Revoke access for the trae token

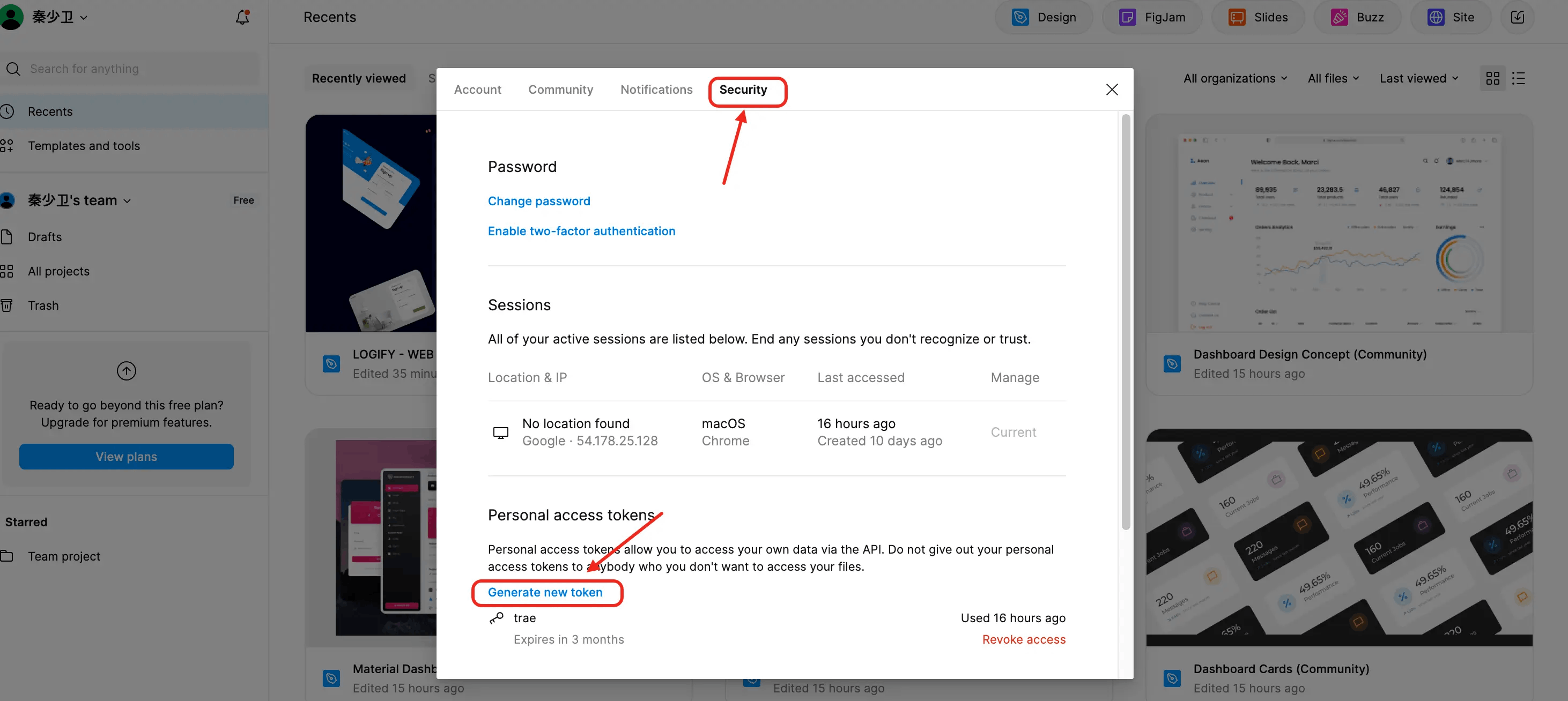tap(1023, 639)
